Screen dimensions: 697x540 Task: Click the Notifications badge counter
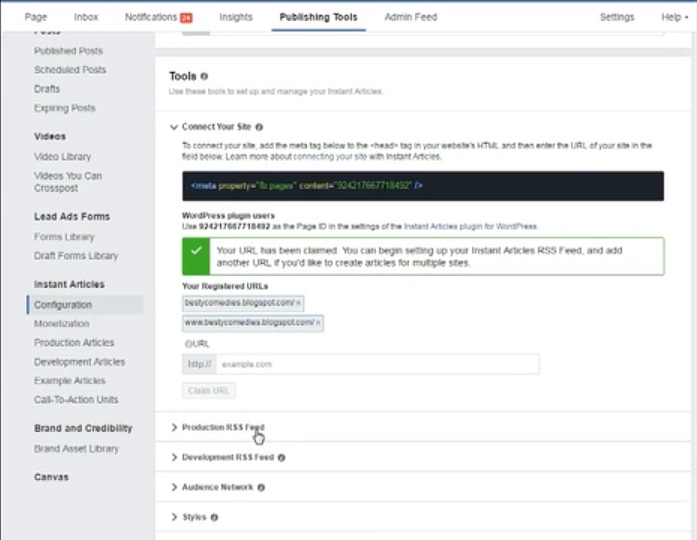click(x=186, y=18)
